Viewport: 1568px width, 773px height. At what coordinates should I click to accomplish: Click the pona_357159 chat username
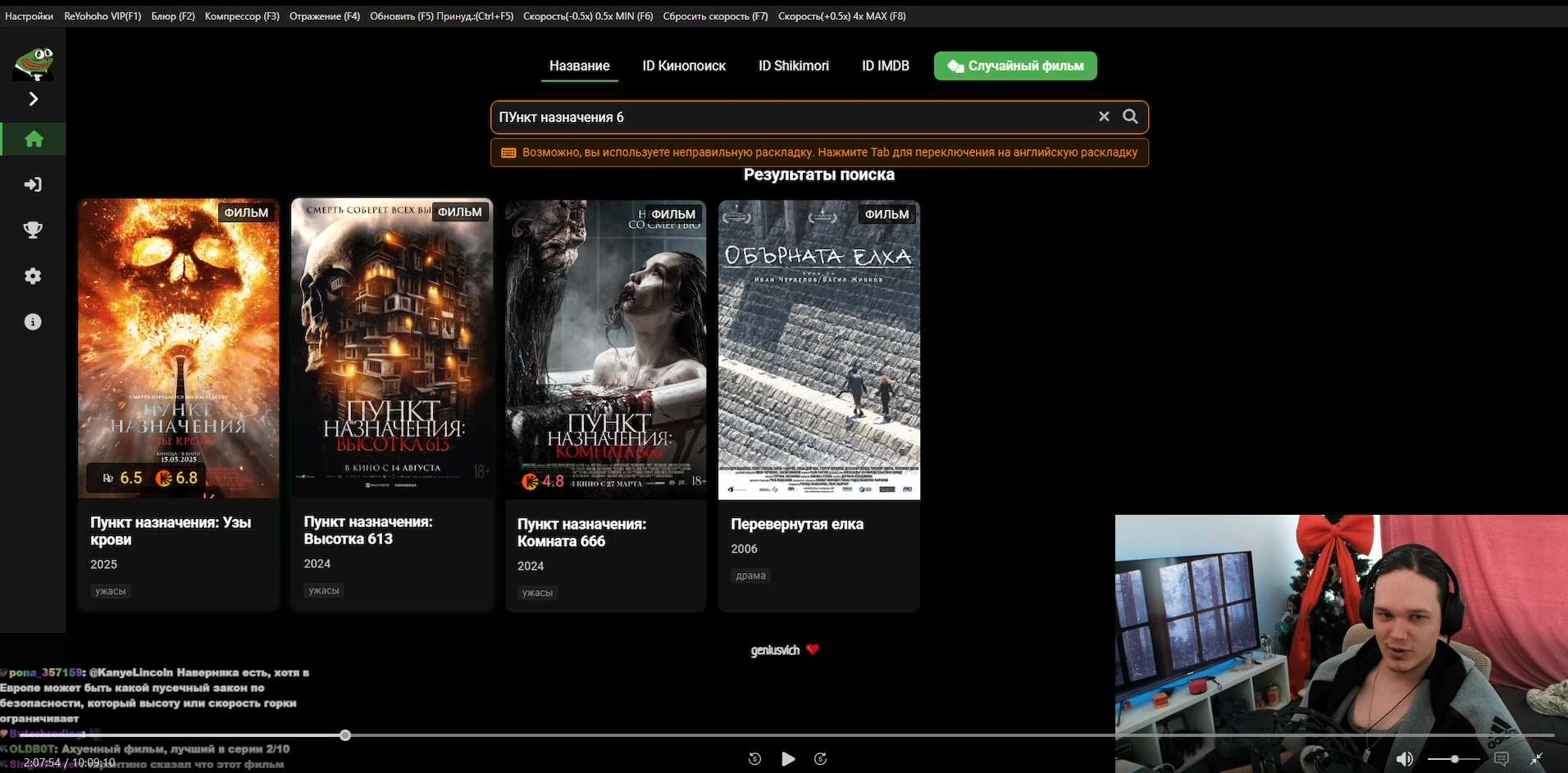click(x=46, y=672)
